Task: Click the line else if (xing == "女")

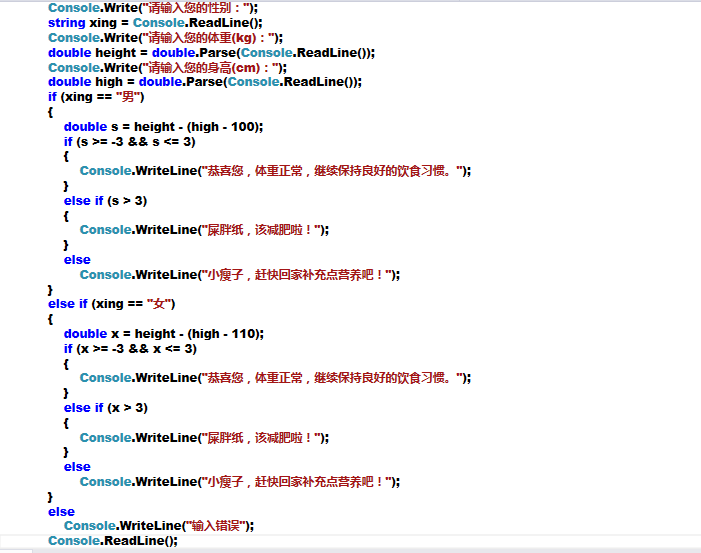Action: [112, 304]
